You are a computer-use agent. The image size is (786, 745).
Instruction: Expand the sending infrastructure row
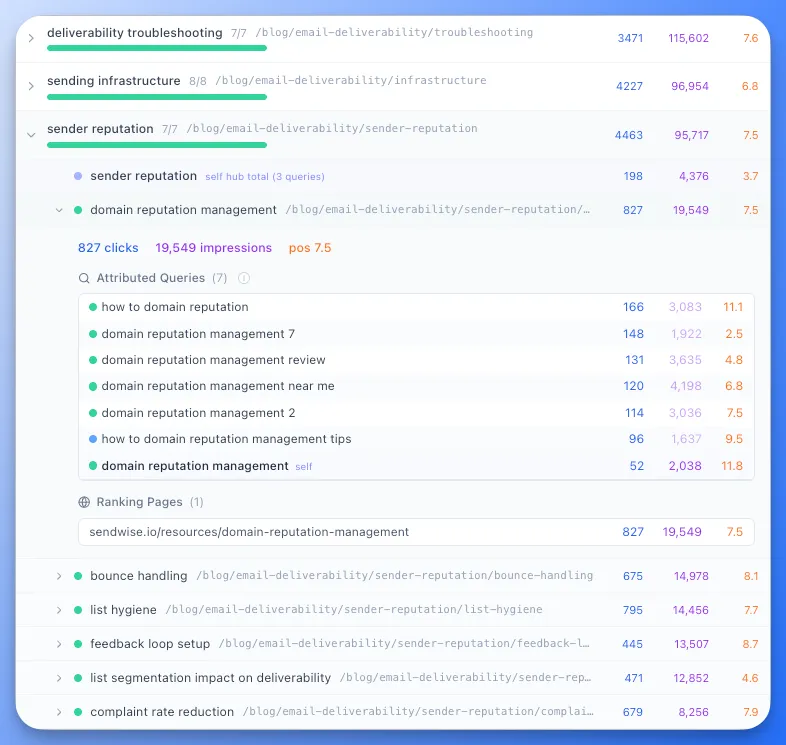[31, 86]
